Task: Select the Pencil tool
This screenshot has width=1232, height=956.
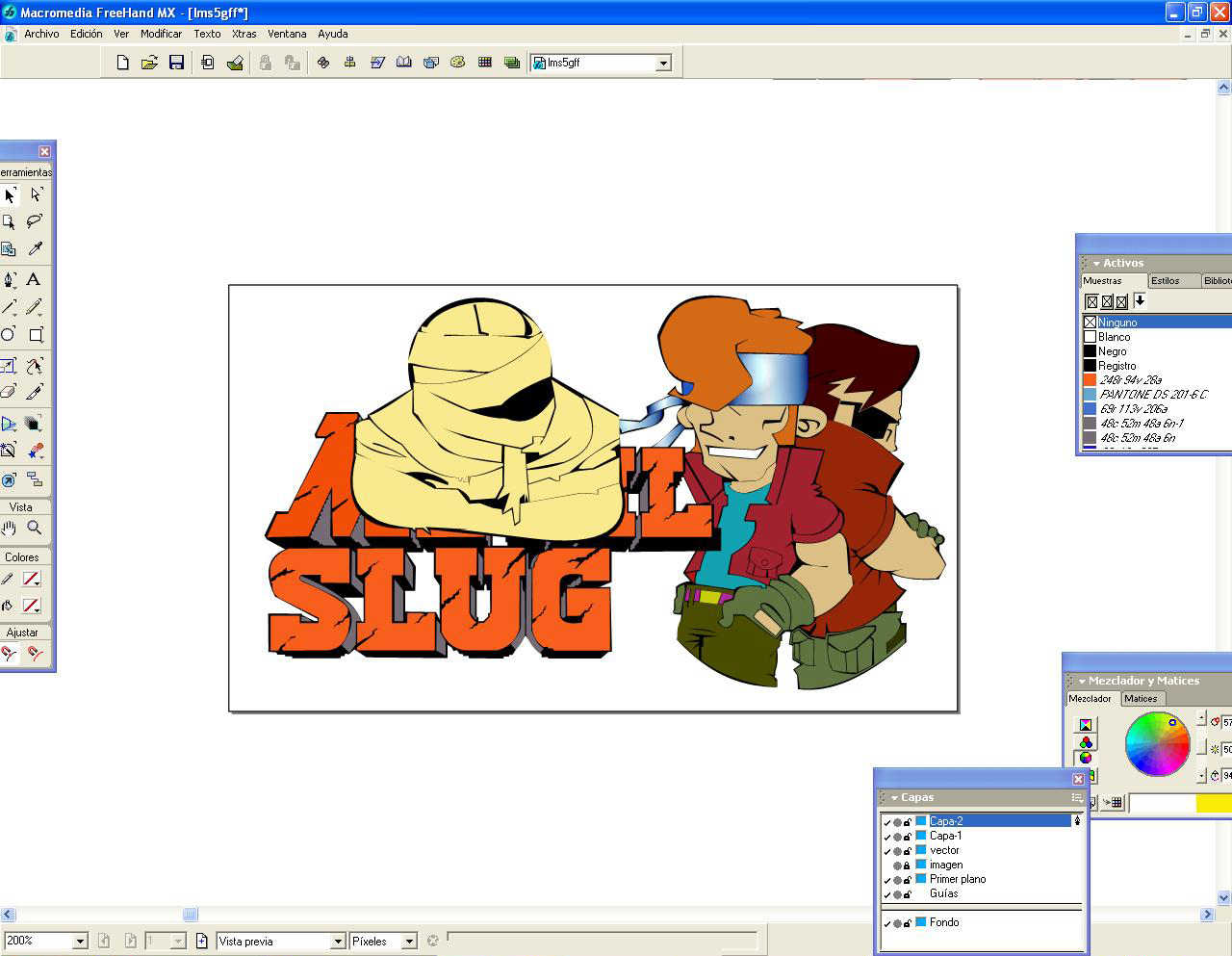Action: click(x=36, y=307)
